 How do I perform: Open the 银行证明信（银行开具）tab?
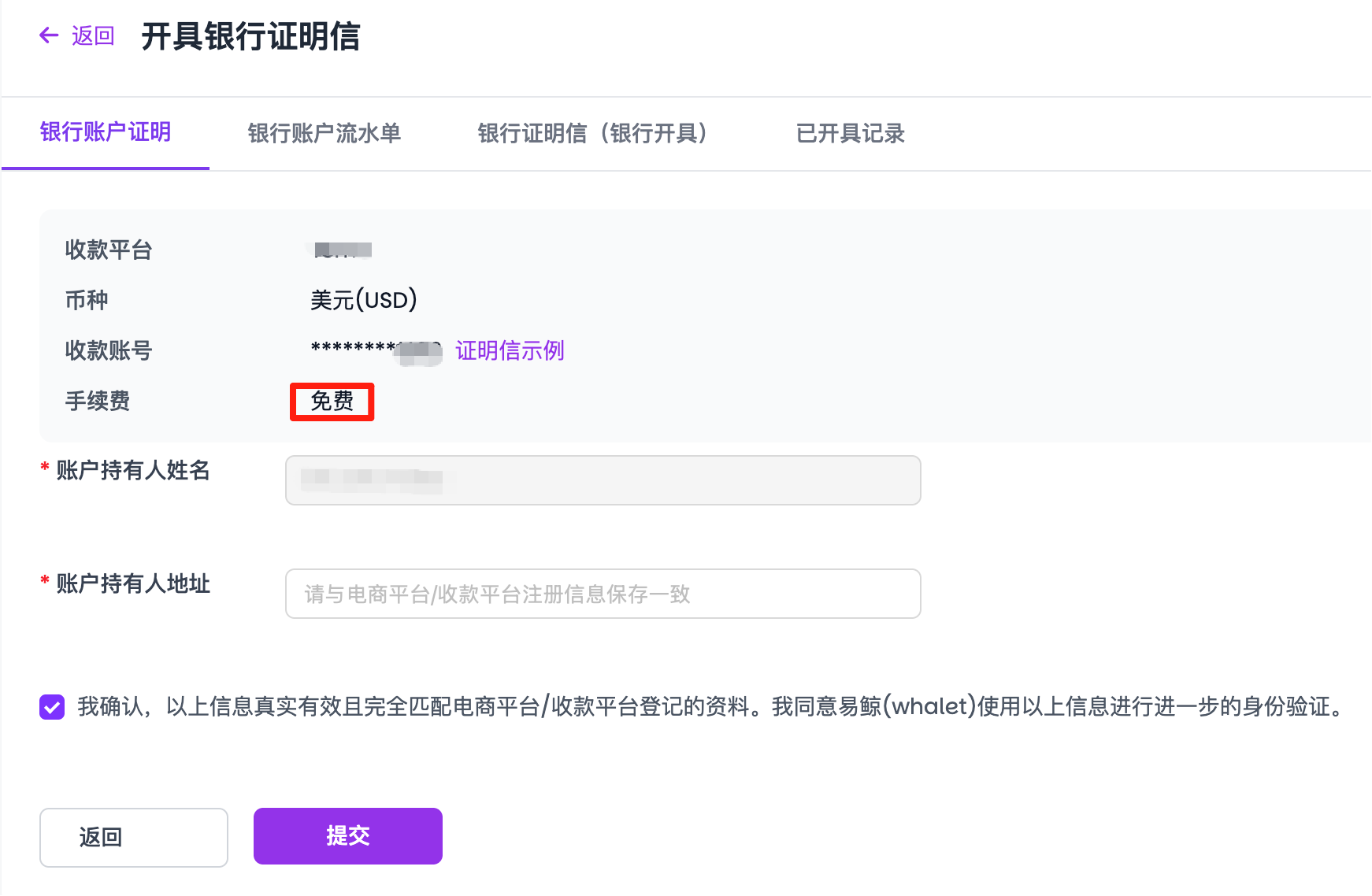(x=593, y=134)
